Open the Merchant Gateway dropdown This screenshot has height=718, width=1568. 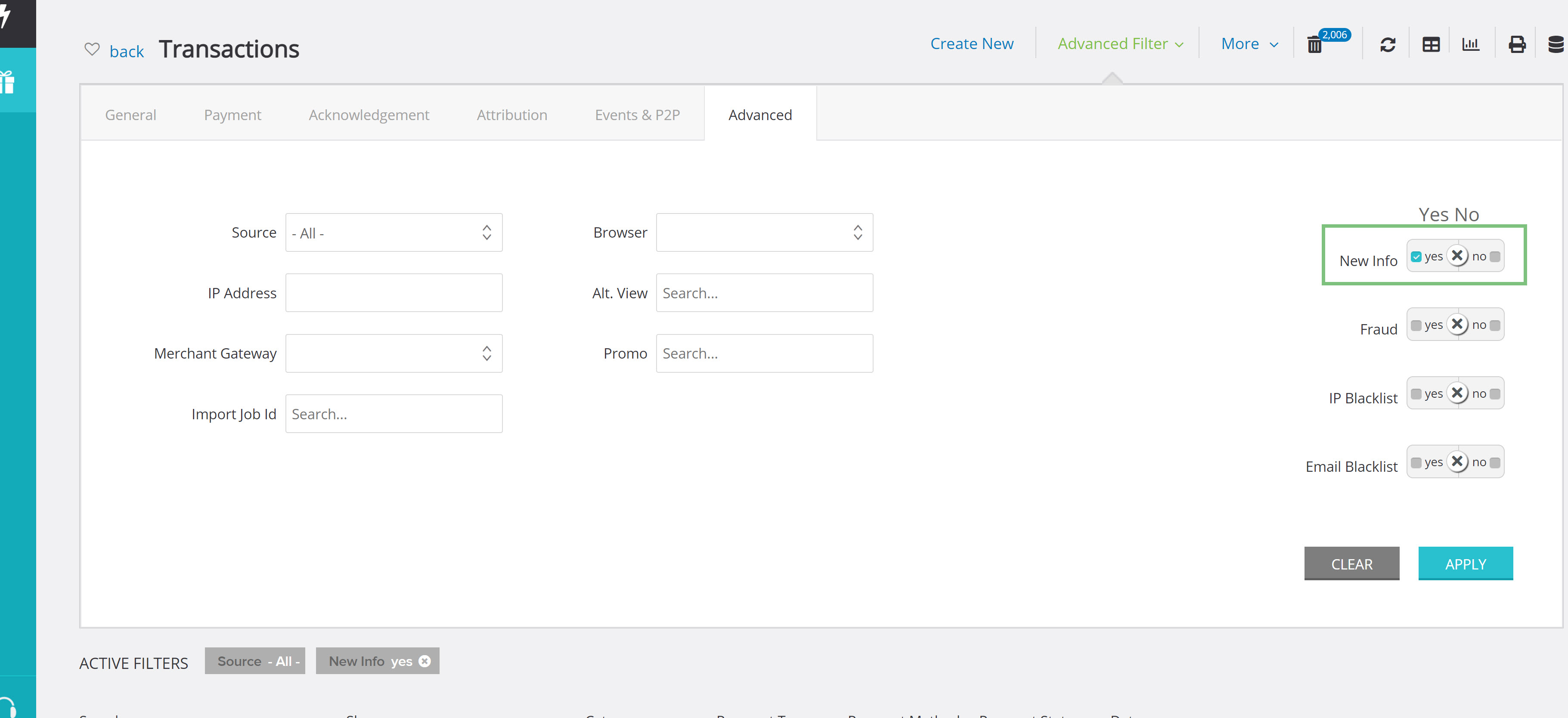tap(393, 353)
